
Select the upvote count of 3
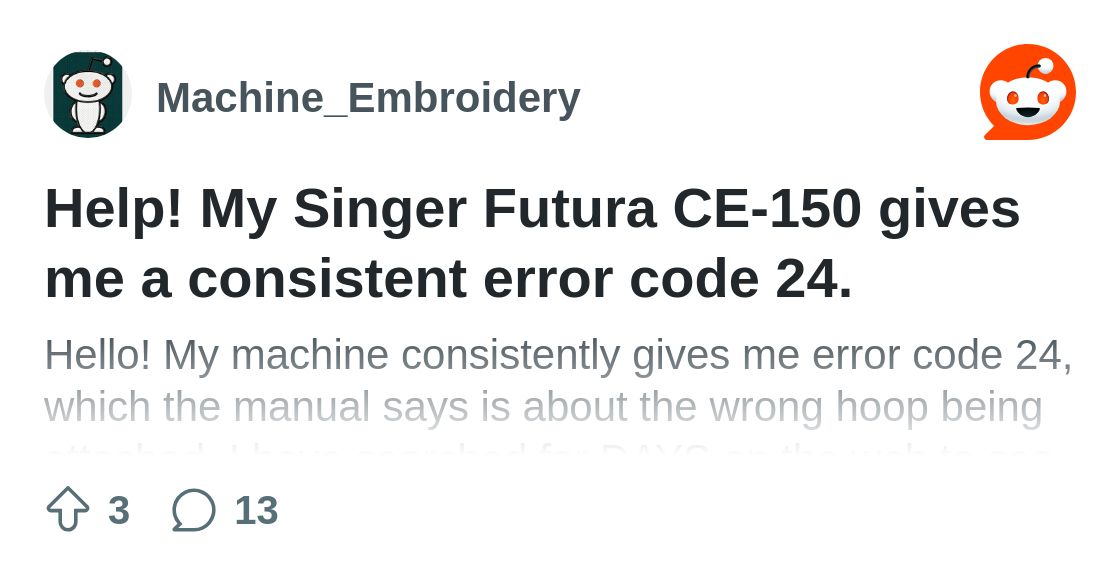(x=119, y=510)
